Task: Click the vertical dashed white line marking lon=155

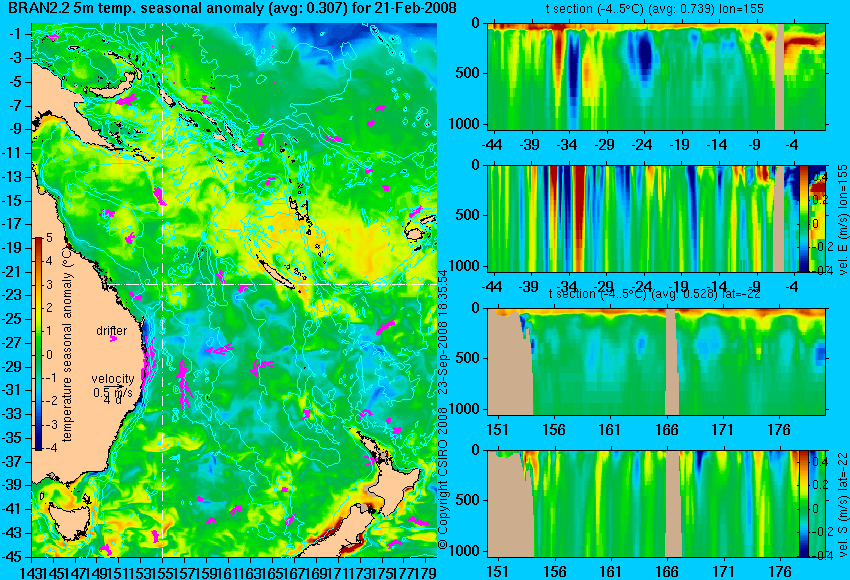Action: point(163,290)
